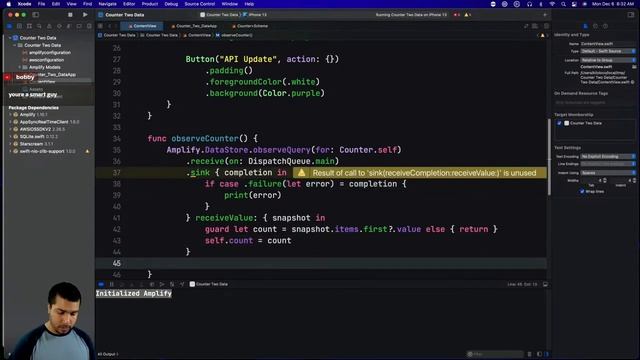Select the iPhone 13 run destination
The image size is (640, 360).
click(255, 15)
